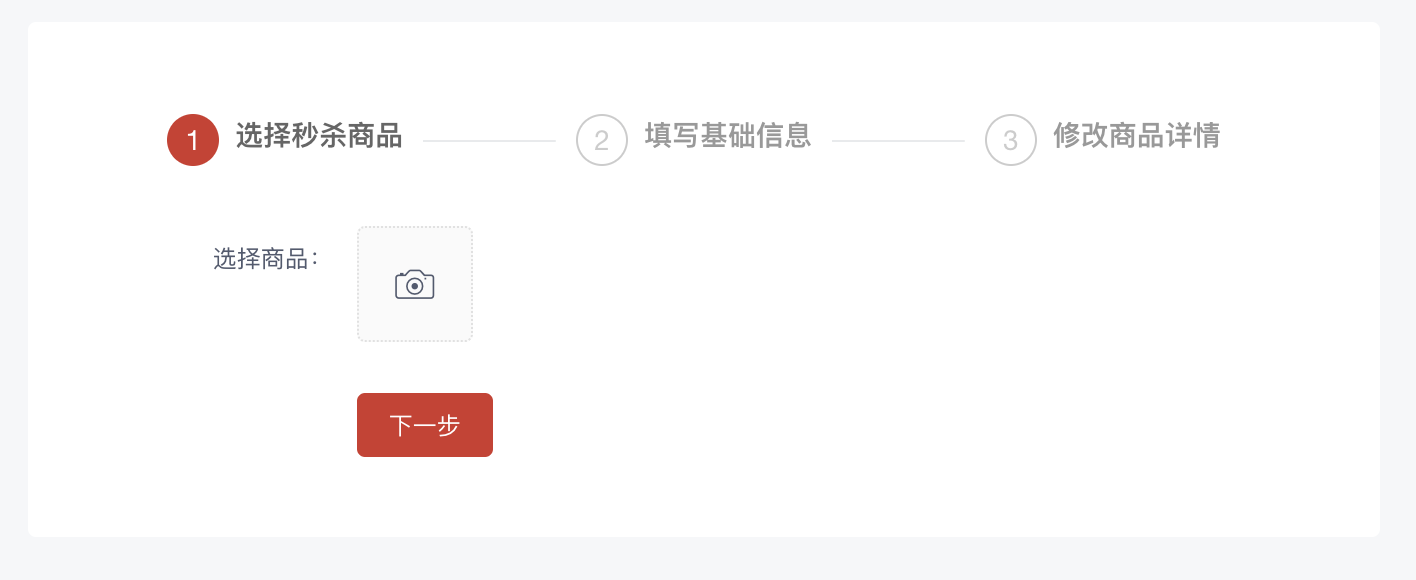Image resolution: width=1416 pixels, height=580 pixels.
Task: Click the empty white card area right of 下一步
Action: tap(900, 425)
